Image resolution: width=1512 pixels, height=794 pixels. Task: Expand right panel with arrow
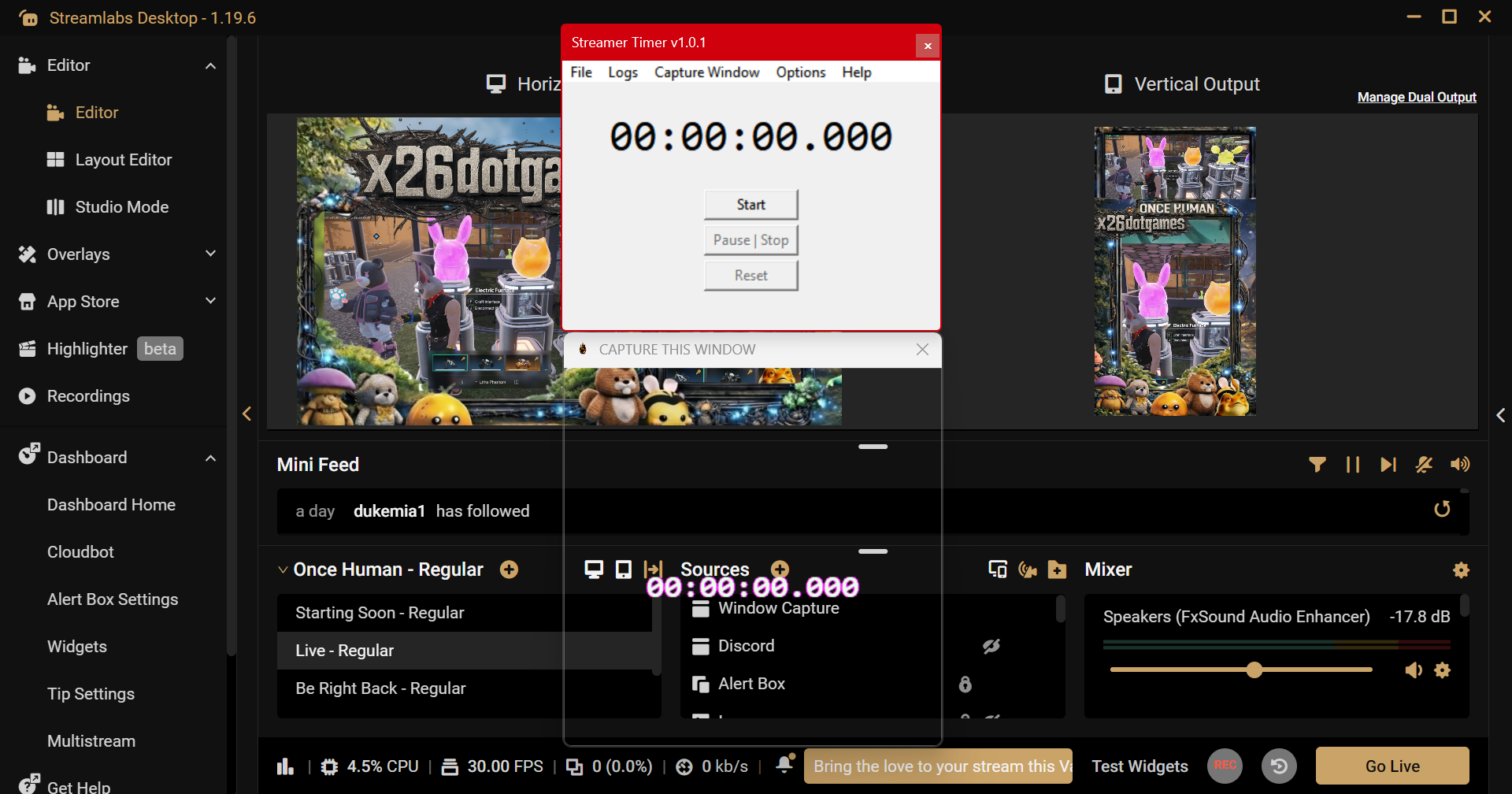point(1501,415)
